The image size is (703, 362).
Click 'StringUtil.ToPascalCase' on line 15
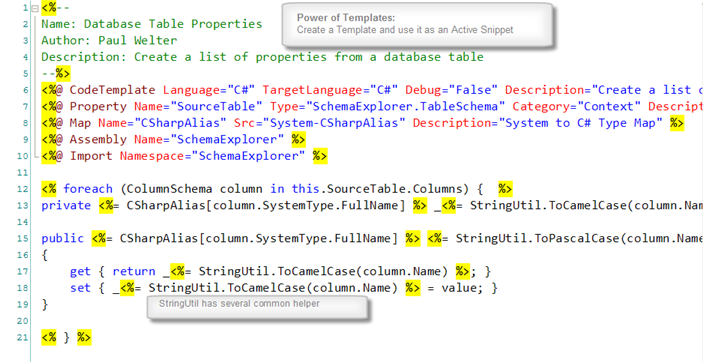(538, 239)
